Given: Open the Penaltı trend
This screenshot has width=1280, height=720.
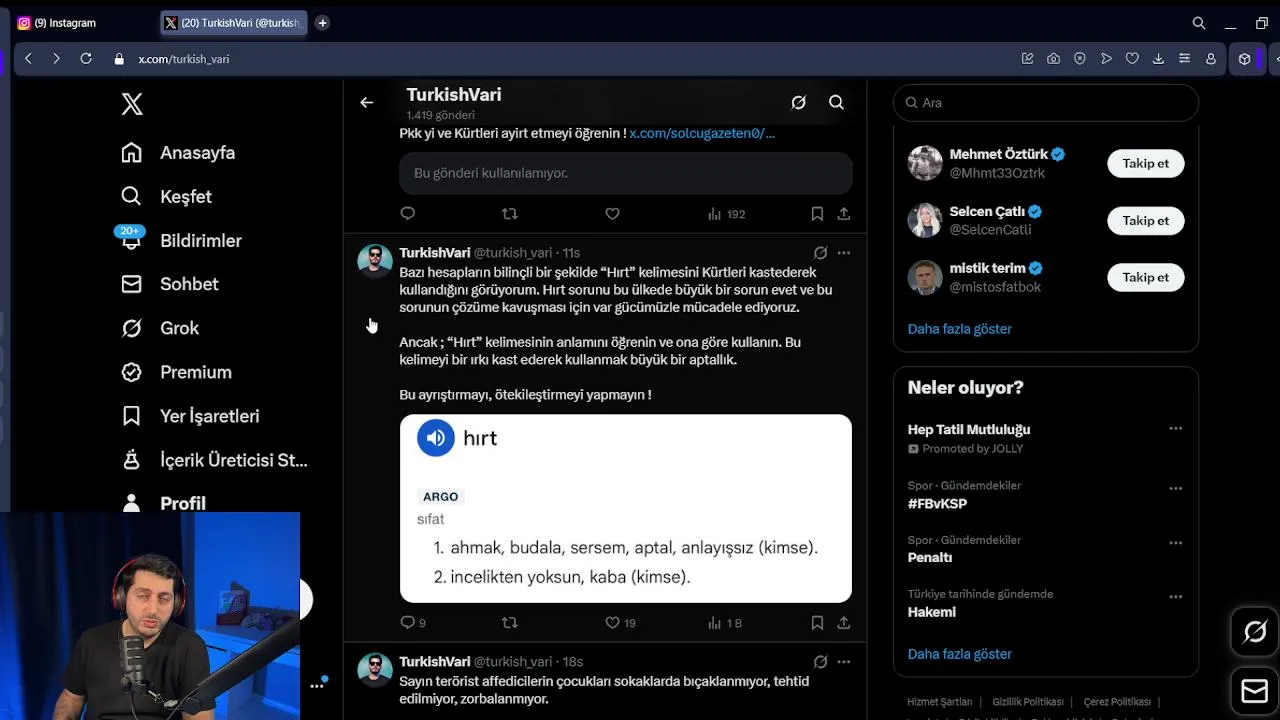Looking at the screenshot, I should (x=930, y=557).
